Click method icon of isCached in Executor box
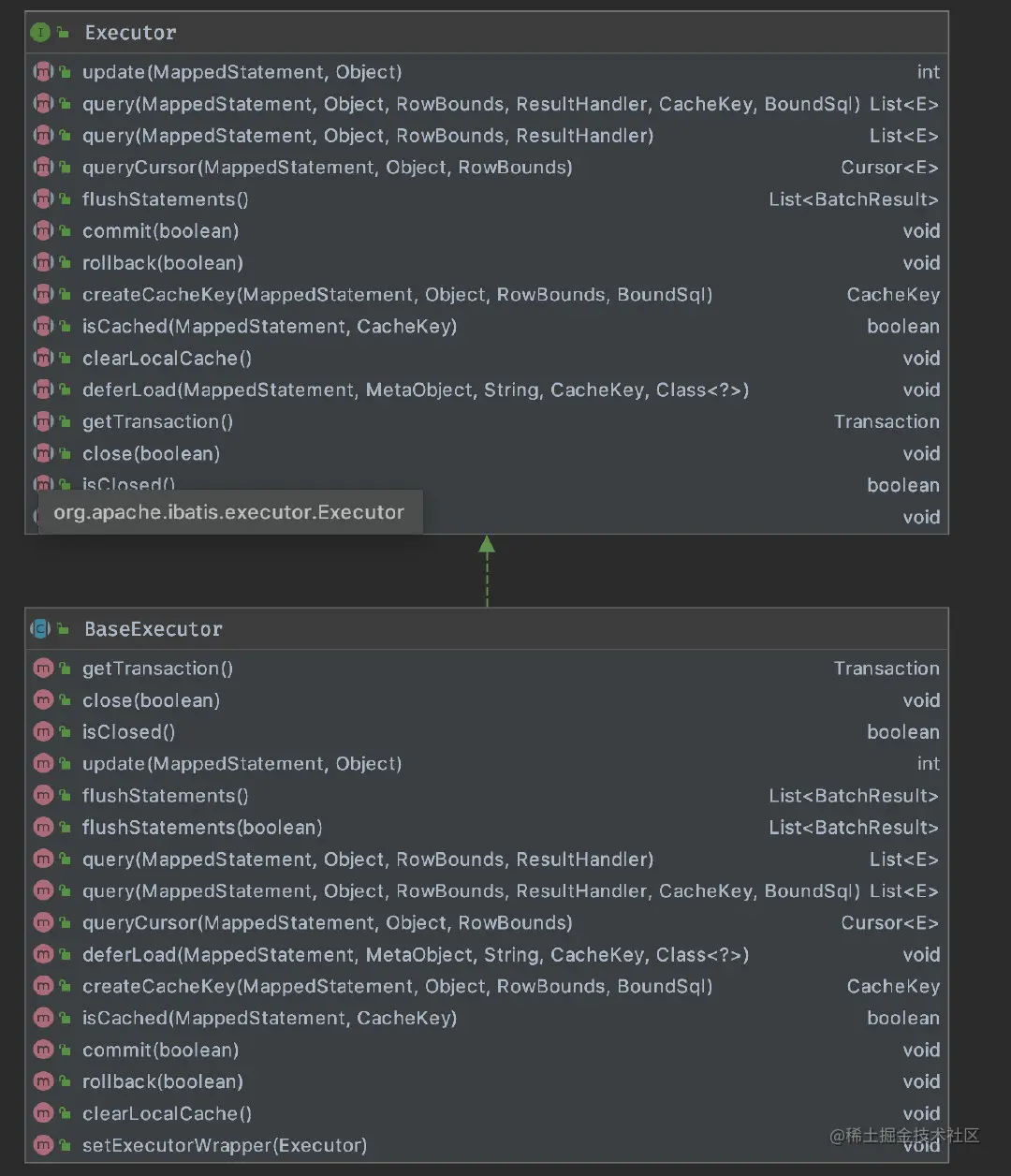 tap(43, 327)
